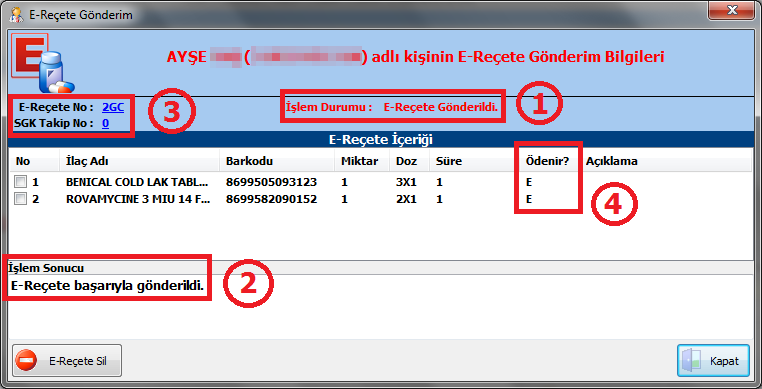762x389 pixels.
Task: Close the E-Reçete Gönderim window
Action: 730,10
